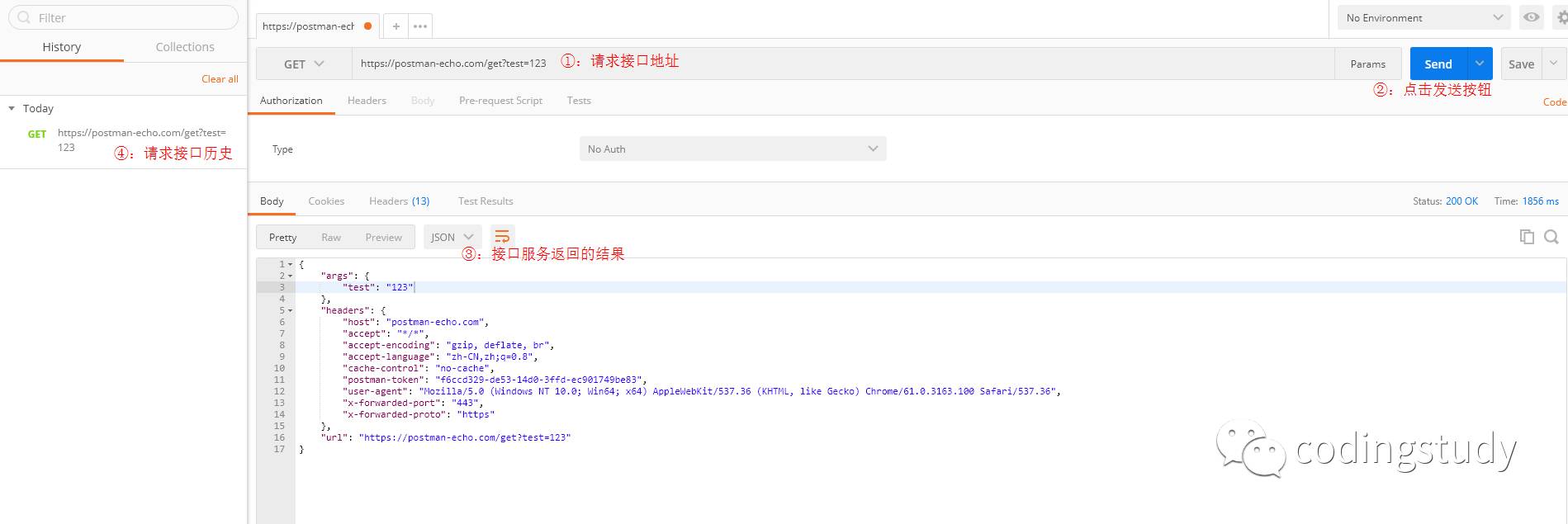Viewport: 1568px width, 524px height.
Task: Click line number 17 in the gutter
Action: tap(279, 449)
